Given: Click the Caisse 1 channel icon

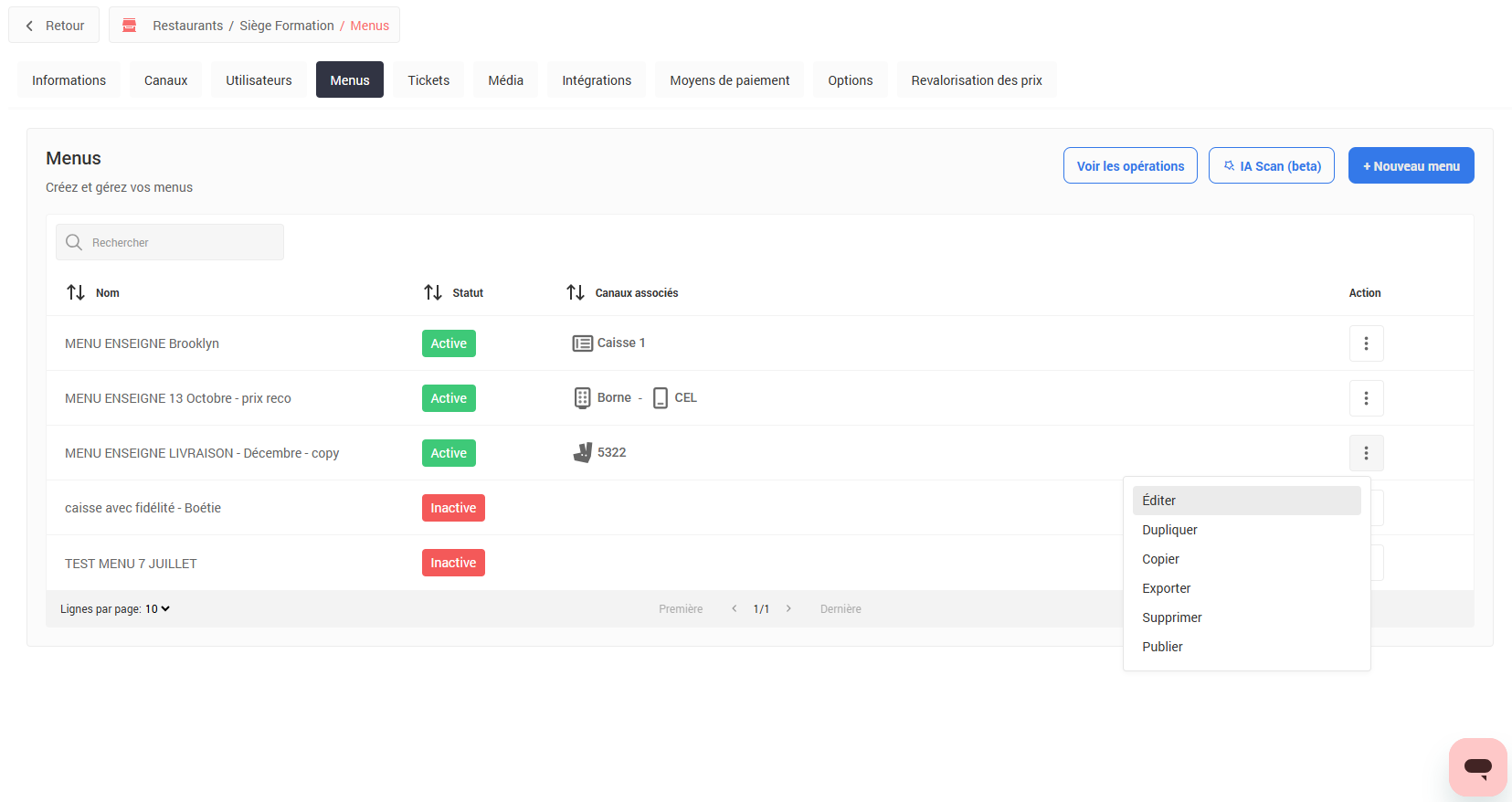Looking at the screenshot, I should 582,343.
